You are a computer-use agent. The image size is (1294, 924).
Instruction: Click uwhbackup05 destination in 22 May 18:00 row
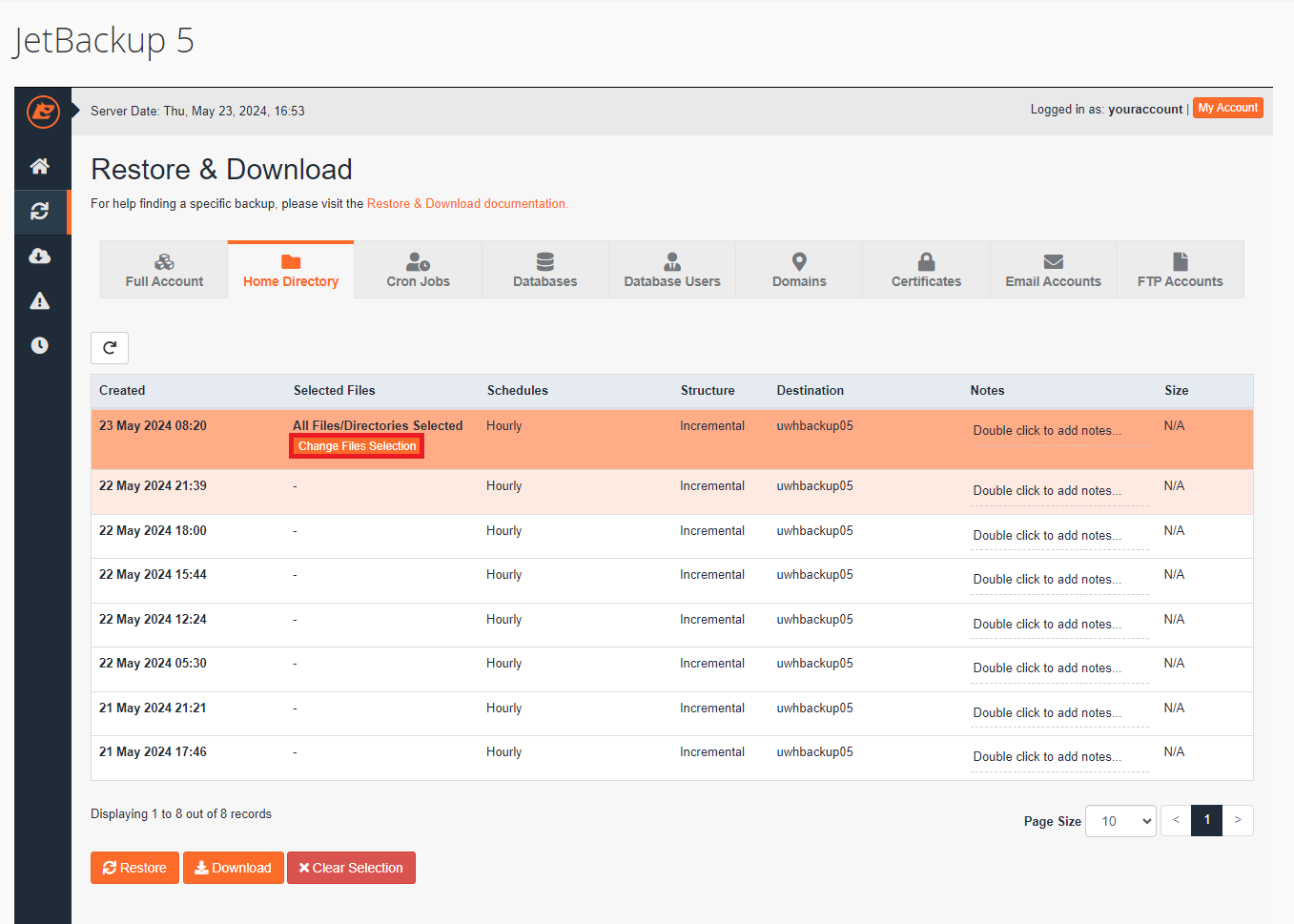click(x=814, y=530)
